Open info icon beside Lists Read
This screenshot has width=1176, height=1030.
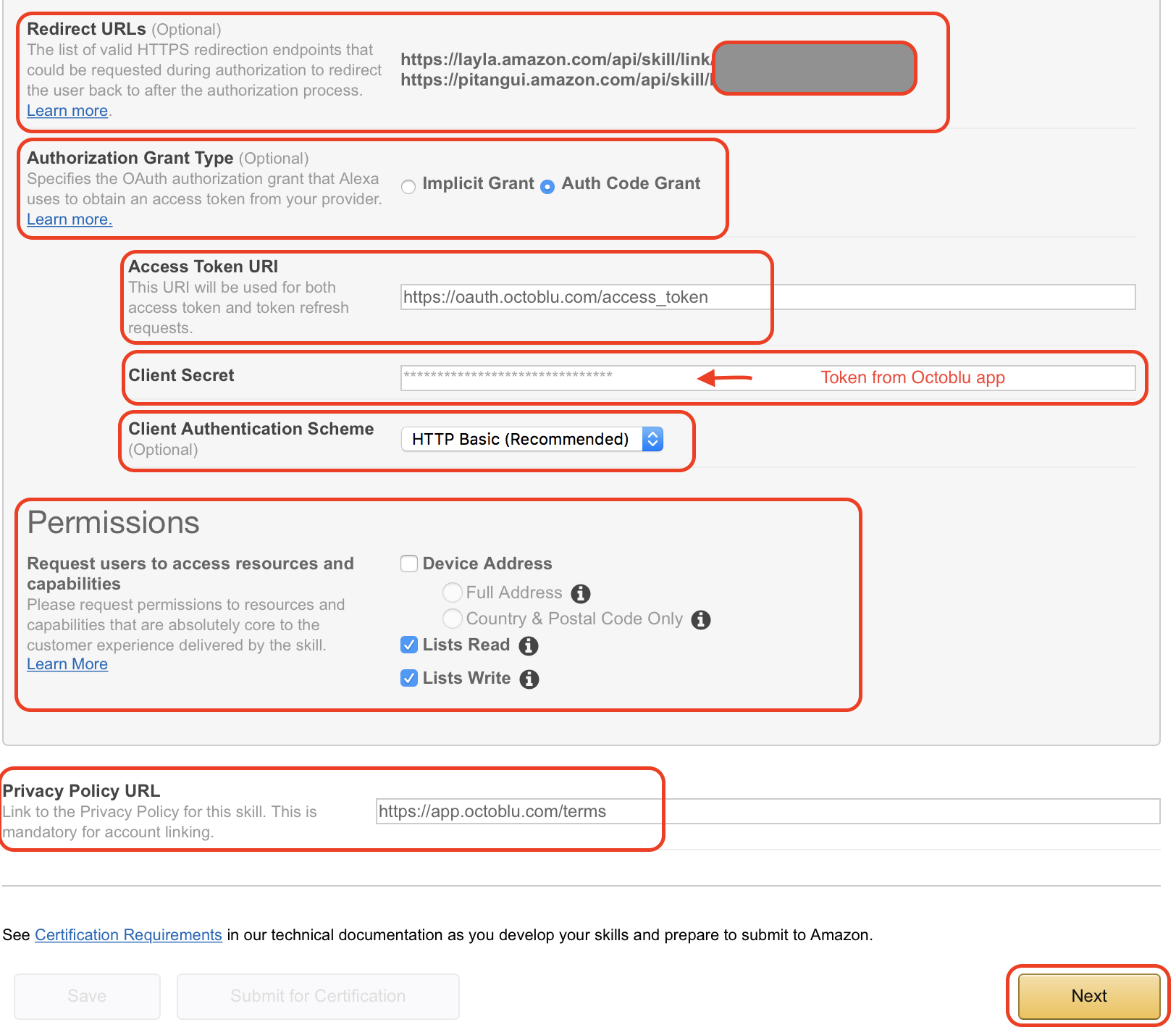click(x=529, y=646)
